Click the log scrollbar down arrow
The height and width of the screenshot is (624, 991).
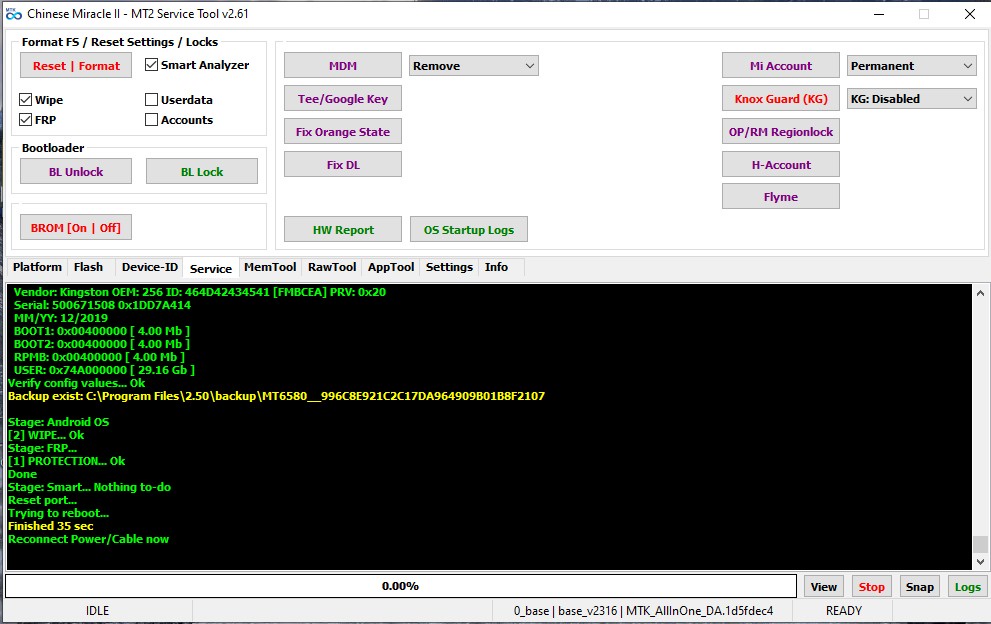[980, 561]
